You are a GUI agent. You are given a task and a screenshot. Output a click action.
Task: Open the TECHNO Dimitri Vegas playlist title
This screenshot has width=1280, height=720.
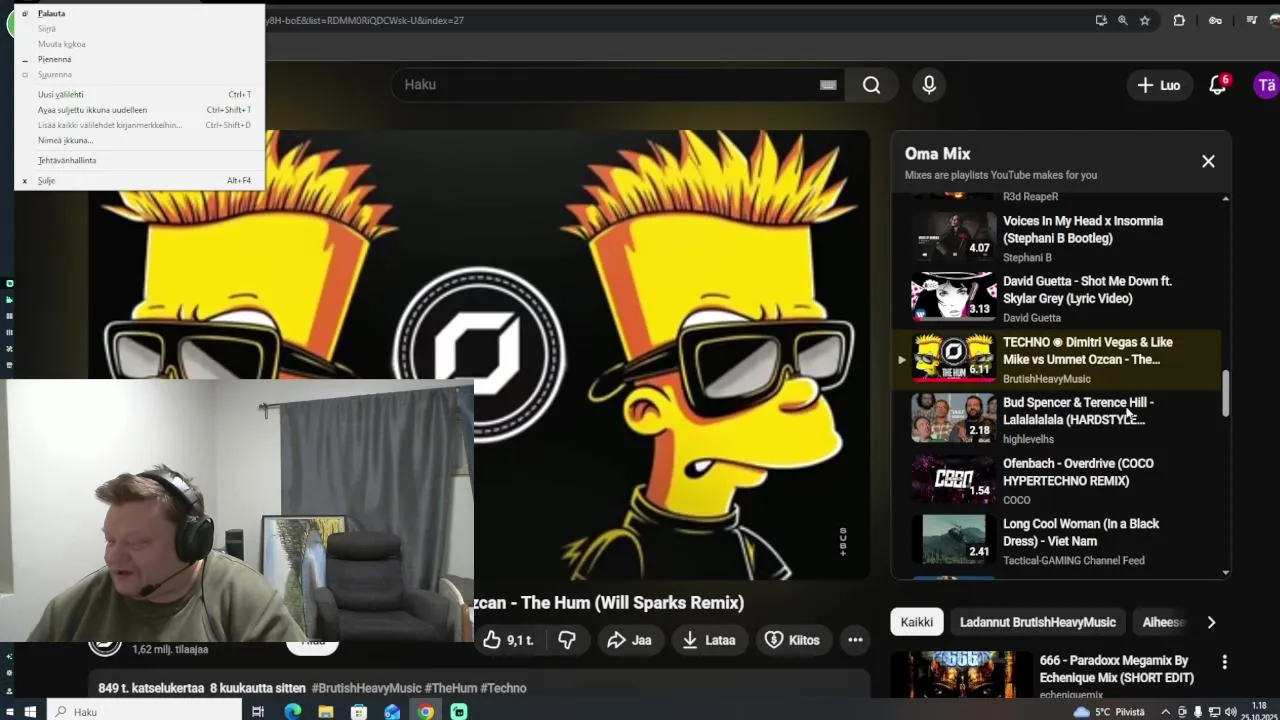pos(1087,351)
